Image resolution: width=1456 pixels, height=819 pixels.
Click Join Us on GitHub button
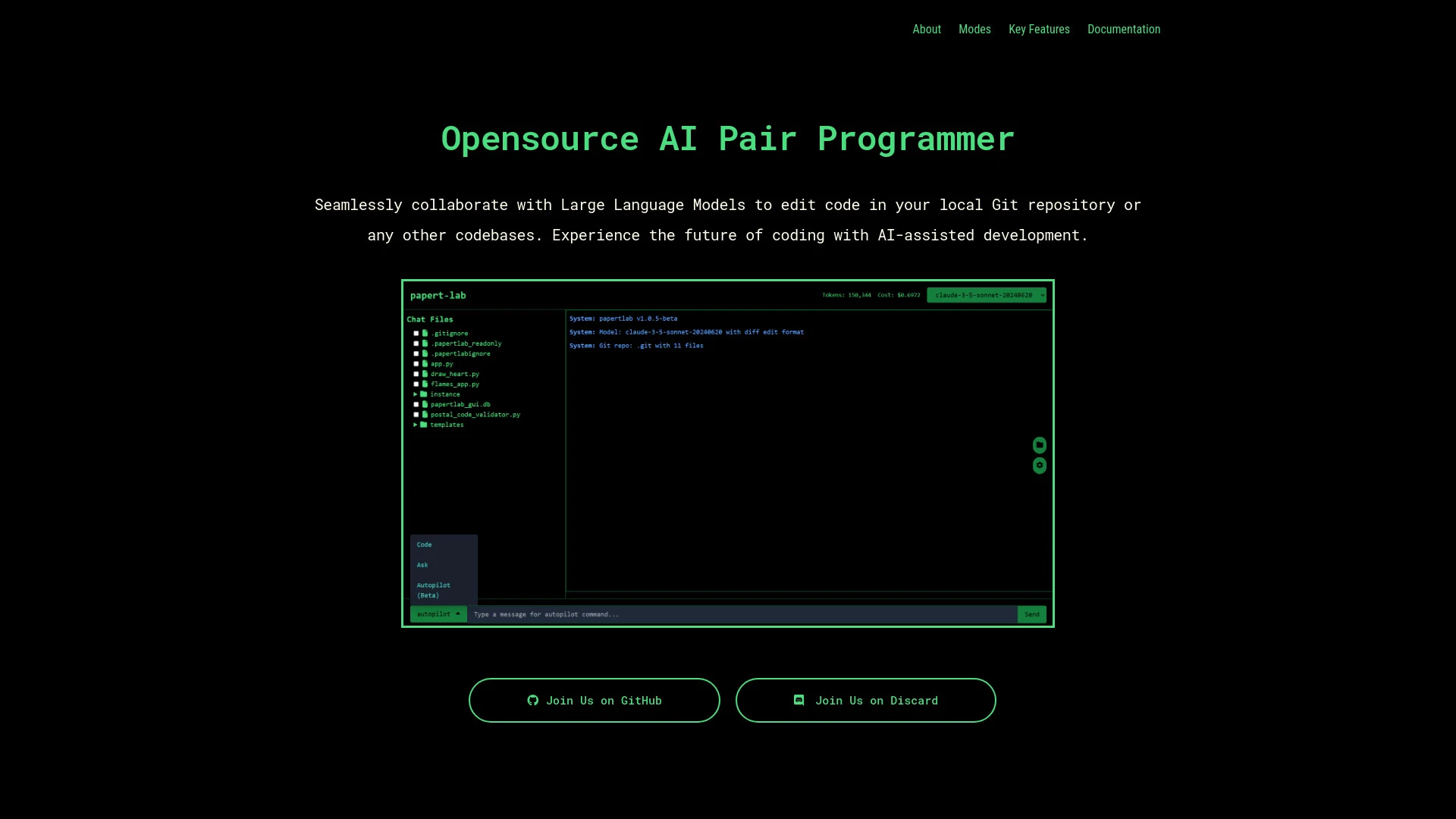click(594, 700)
